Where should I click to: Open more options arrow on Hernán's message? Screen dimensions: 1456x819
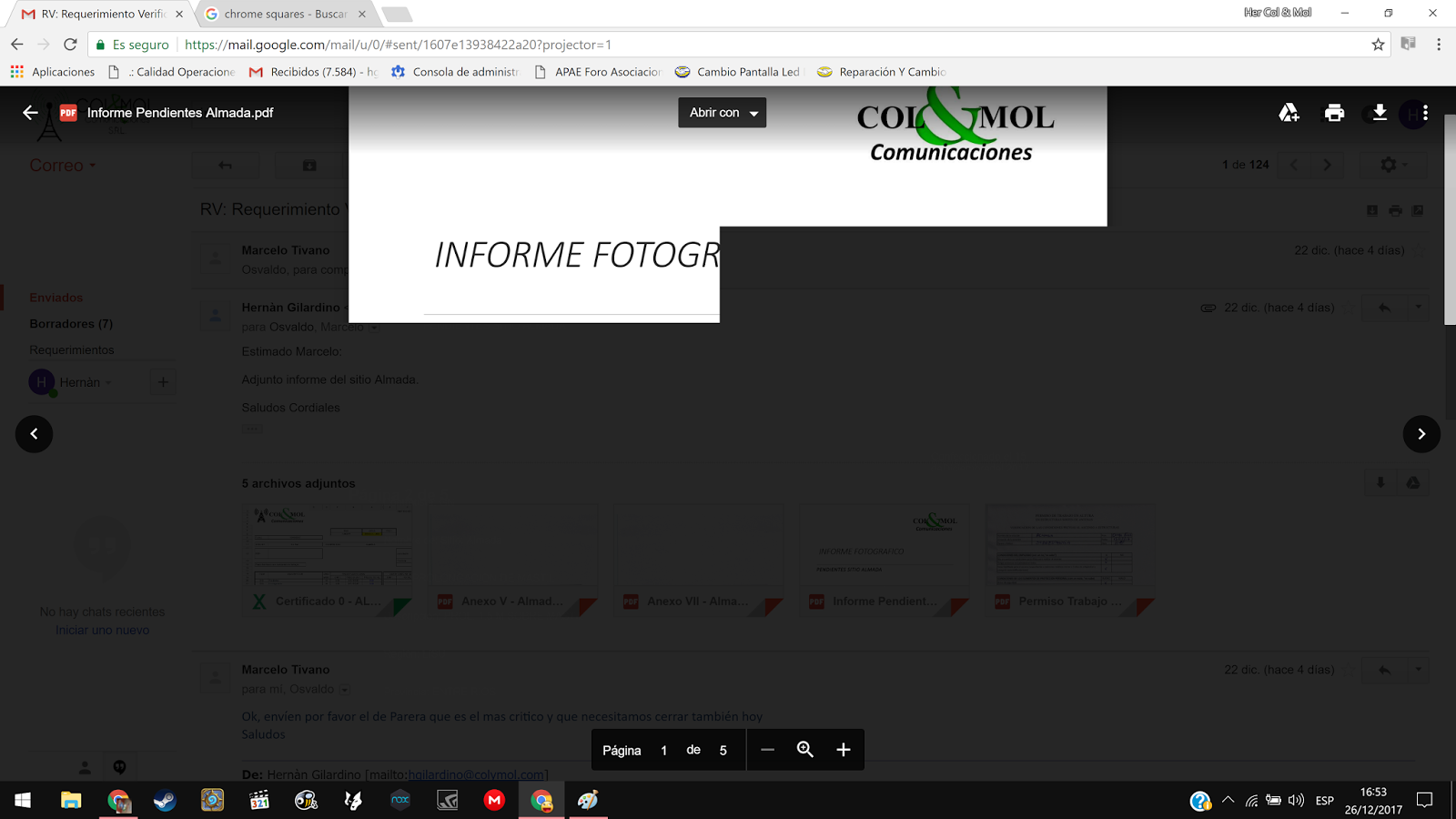pos(1418,308)
